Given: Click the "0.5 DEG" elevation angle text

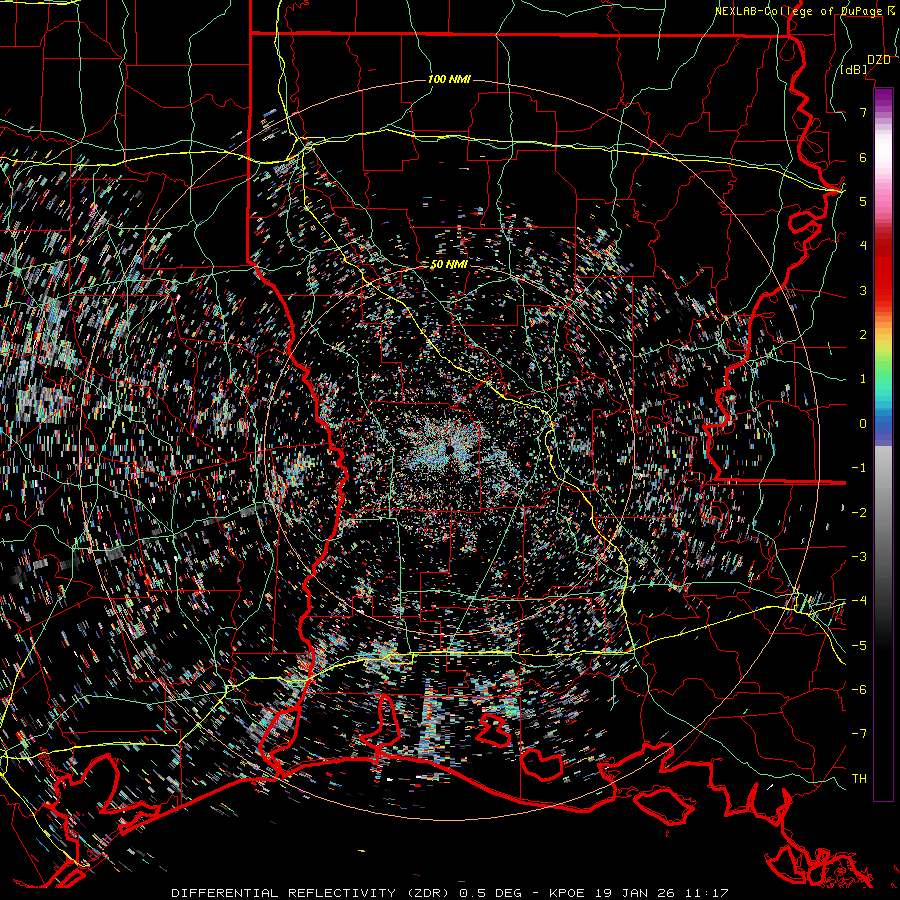Looking at the screenshot, I should click(490, 893).
